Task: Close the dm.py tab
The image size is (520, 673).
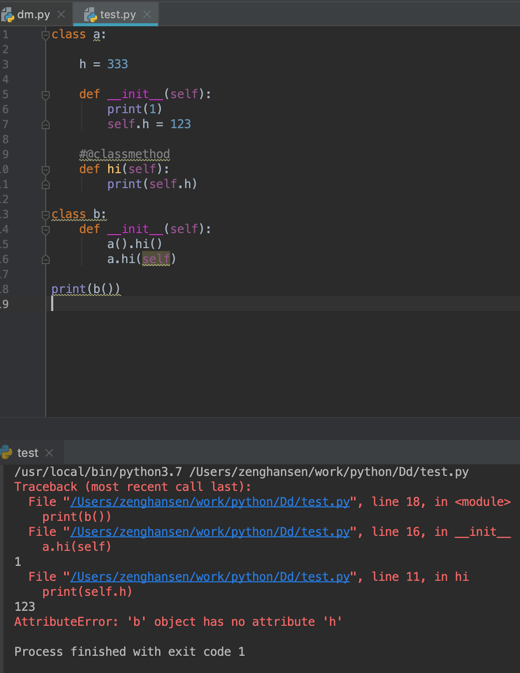Action: tap(61, 14)
